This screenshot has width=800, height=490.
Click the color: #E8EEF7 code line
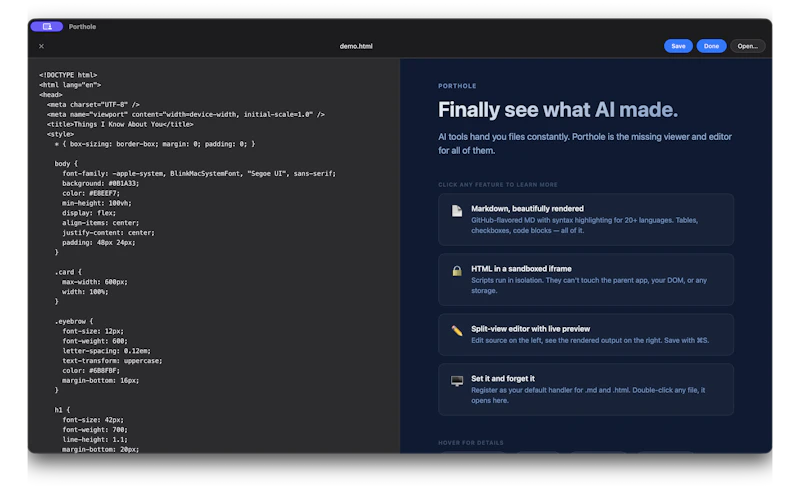pos(91,193)
